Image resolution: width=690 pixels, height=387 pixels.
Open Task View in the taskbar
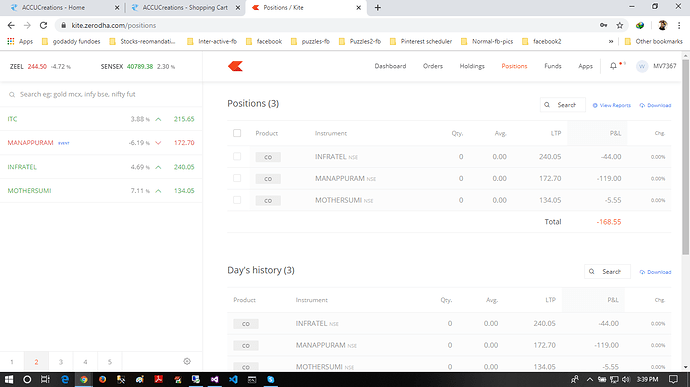[x=45, y=379]
